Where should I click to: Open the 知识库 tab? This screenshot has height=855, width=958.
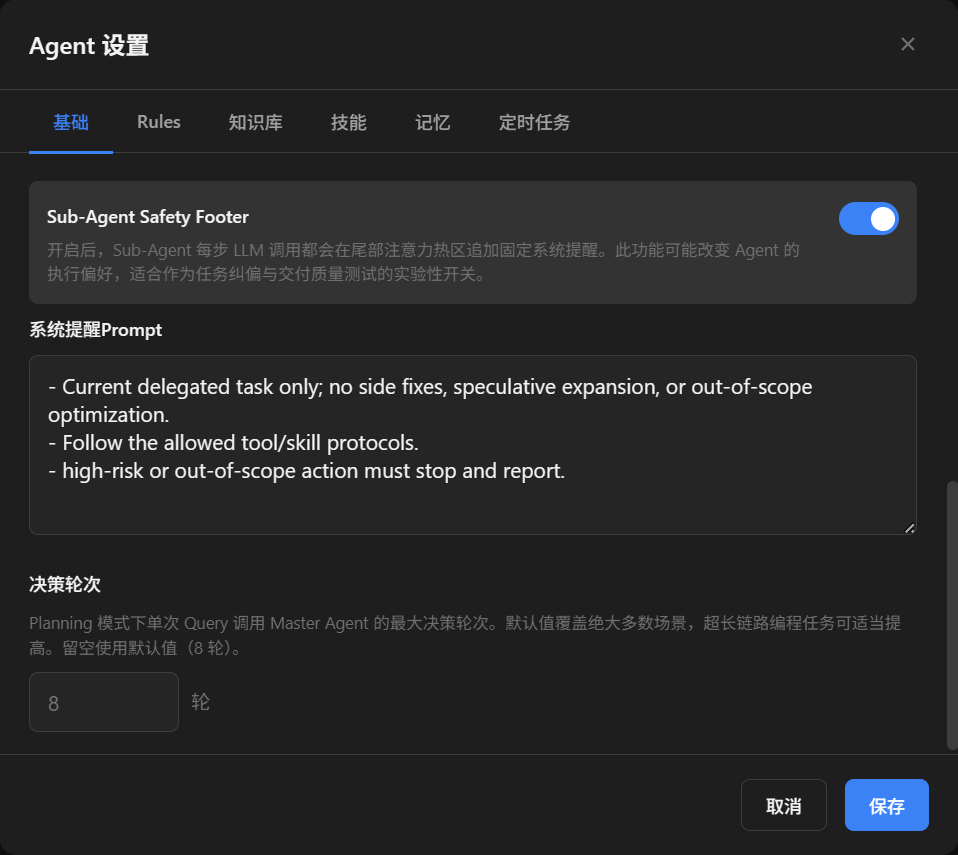click(255, 122)
